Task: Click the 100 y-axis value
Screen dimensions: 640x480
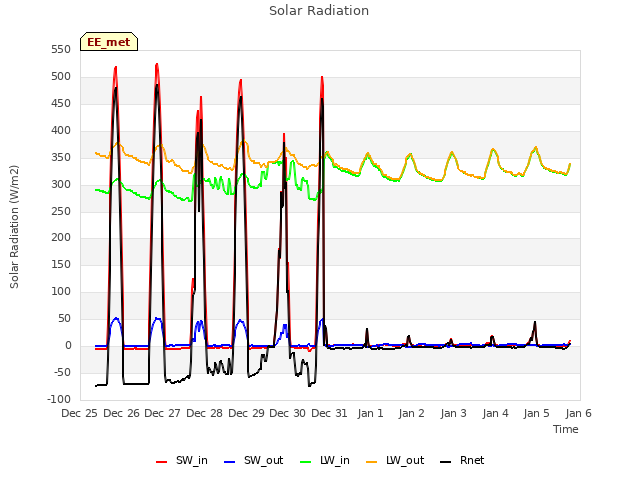Action: (61, 291)
